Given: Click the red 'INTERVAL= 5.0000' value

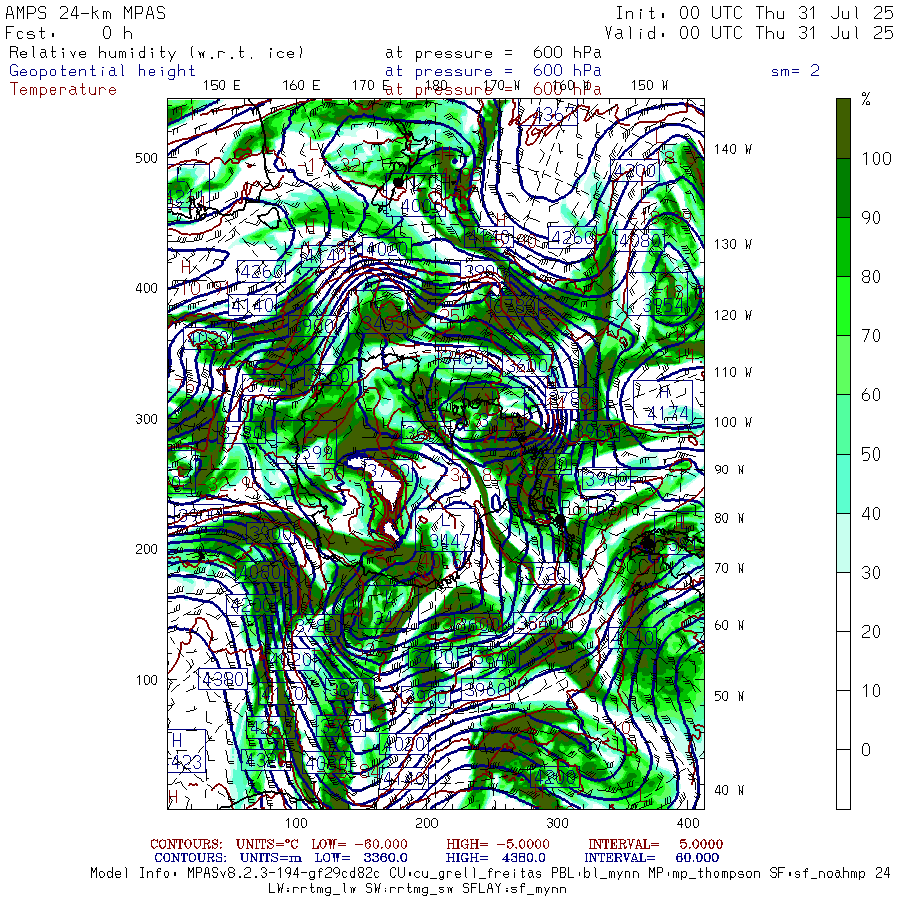Looking at the screenshot, I should (x=655, y=844).
